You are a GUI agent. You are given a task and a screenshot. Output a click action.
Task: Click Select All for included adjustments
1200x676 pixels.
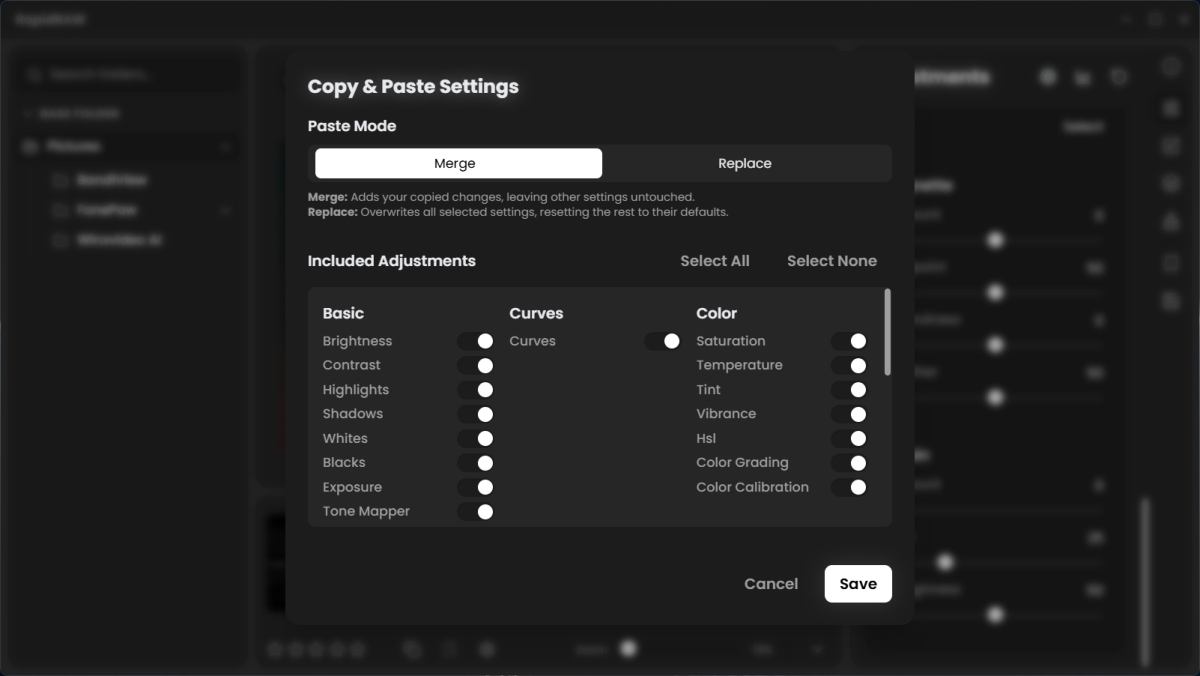[x=714, y=261]
